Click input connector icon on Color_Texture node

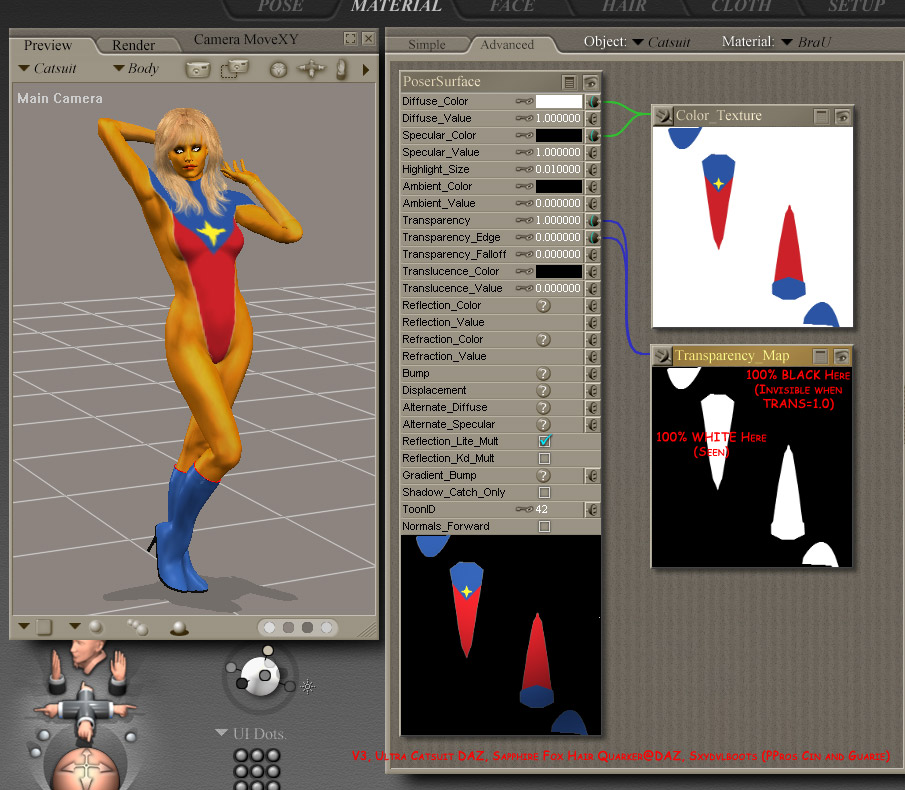click(x=663, y=116)
